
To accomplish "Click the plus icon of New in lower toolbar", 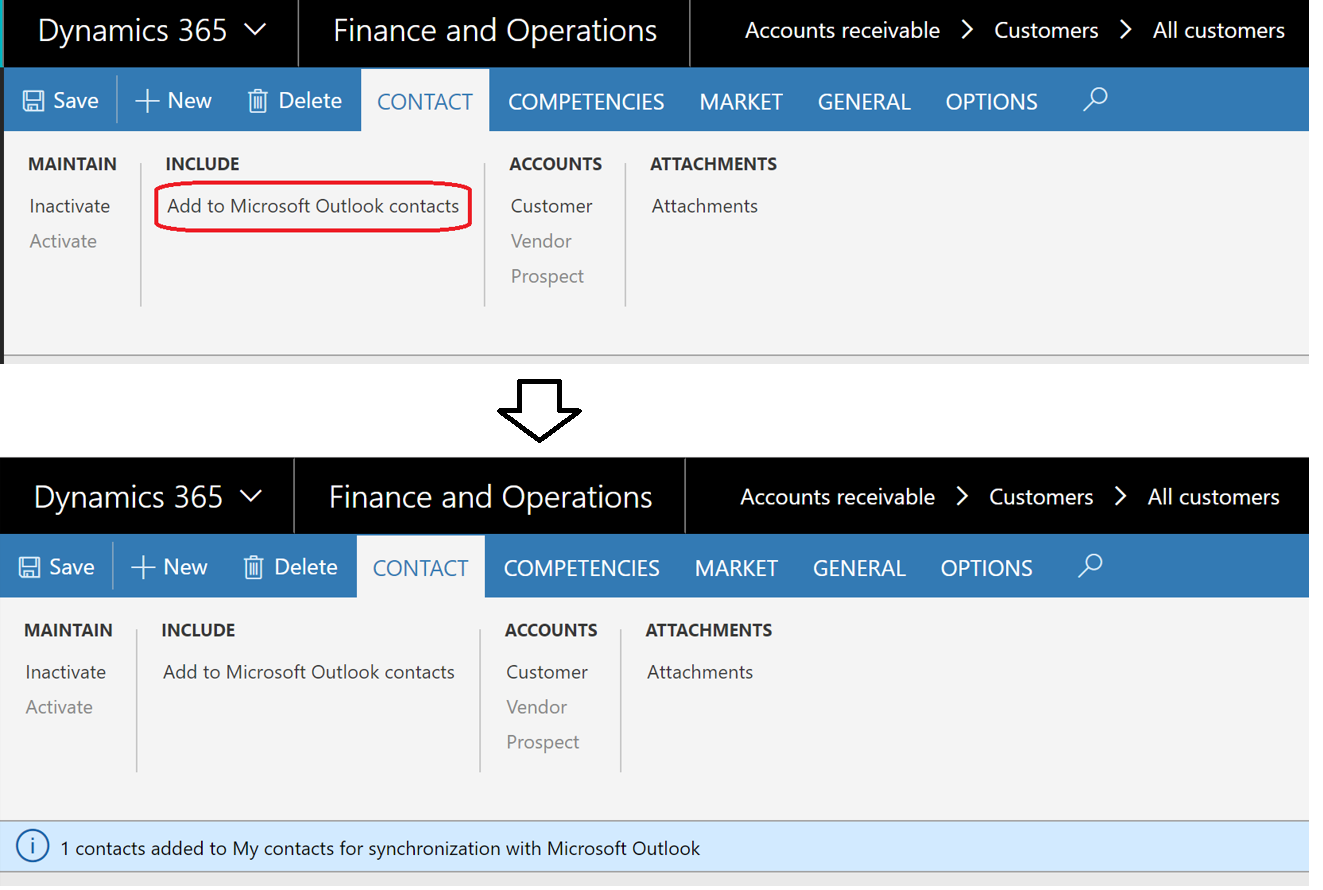I will coord(143,567).
